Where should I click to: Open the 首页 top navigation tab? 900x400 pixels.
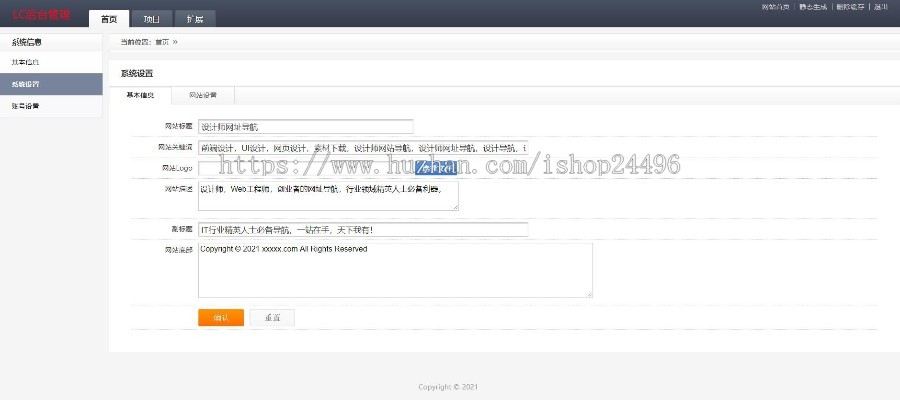(109, 19)
